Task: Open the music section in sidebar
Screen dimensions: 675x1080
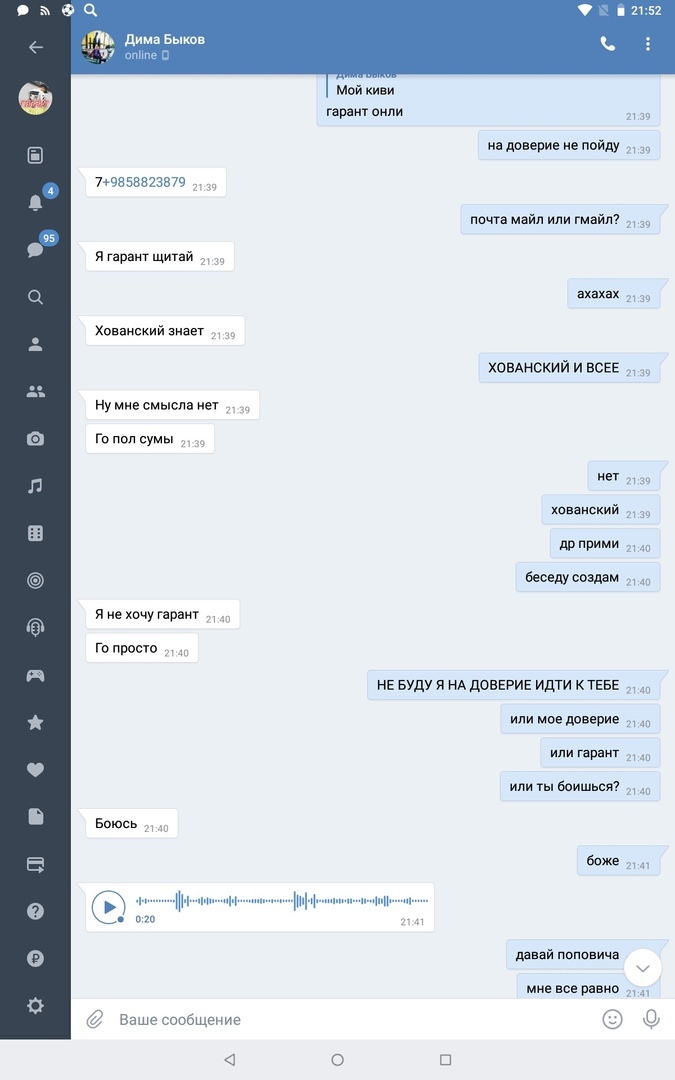Action: pos(35,486)
